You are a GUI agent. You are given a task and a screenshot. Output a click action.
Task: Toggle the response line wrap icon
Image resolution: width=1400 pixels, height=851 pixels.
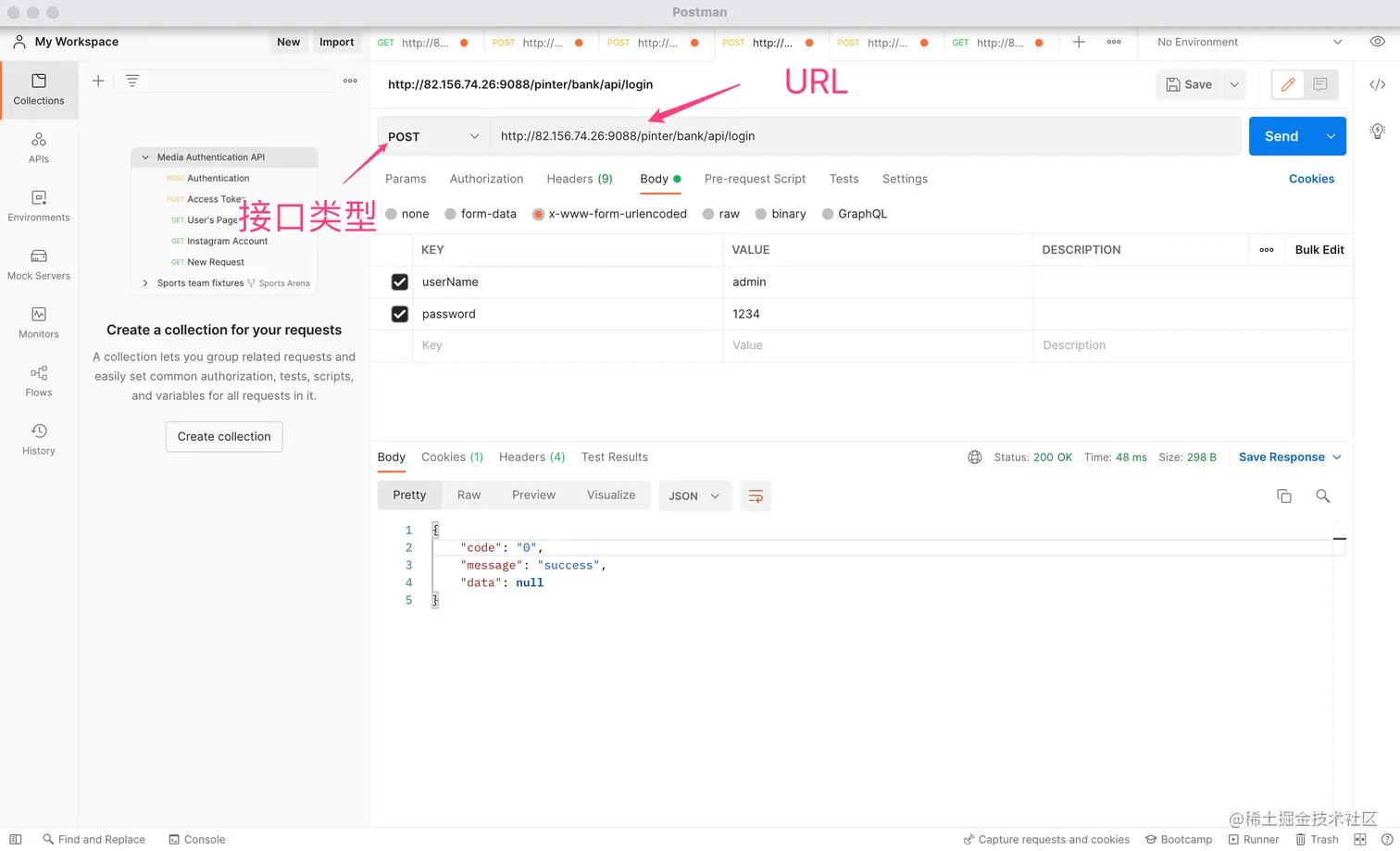click(x=756, y=496)
